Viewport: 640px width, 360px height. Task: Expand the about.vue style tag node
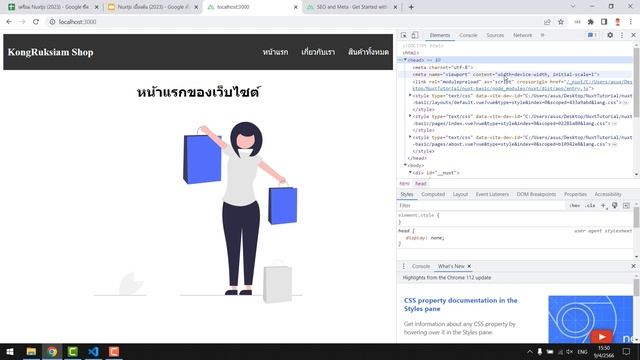tap(410, 138)
